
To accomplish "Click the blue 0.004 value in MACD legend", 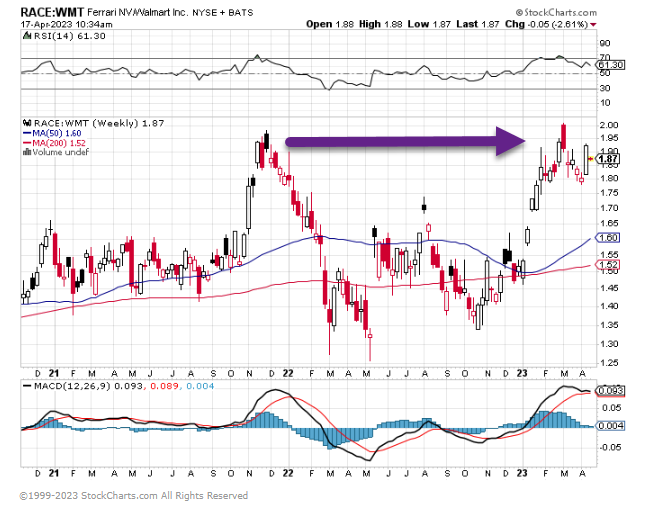I will point(200,386).
